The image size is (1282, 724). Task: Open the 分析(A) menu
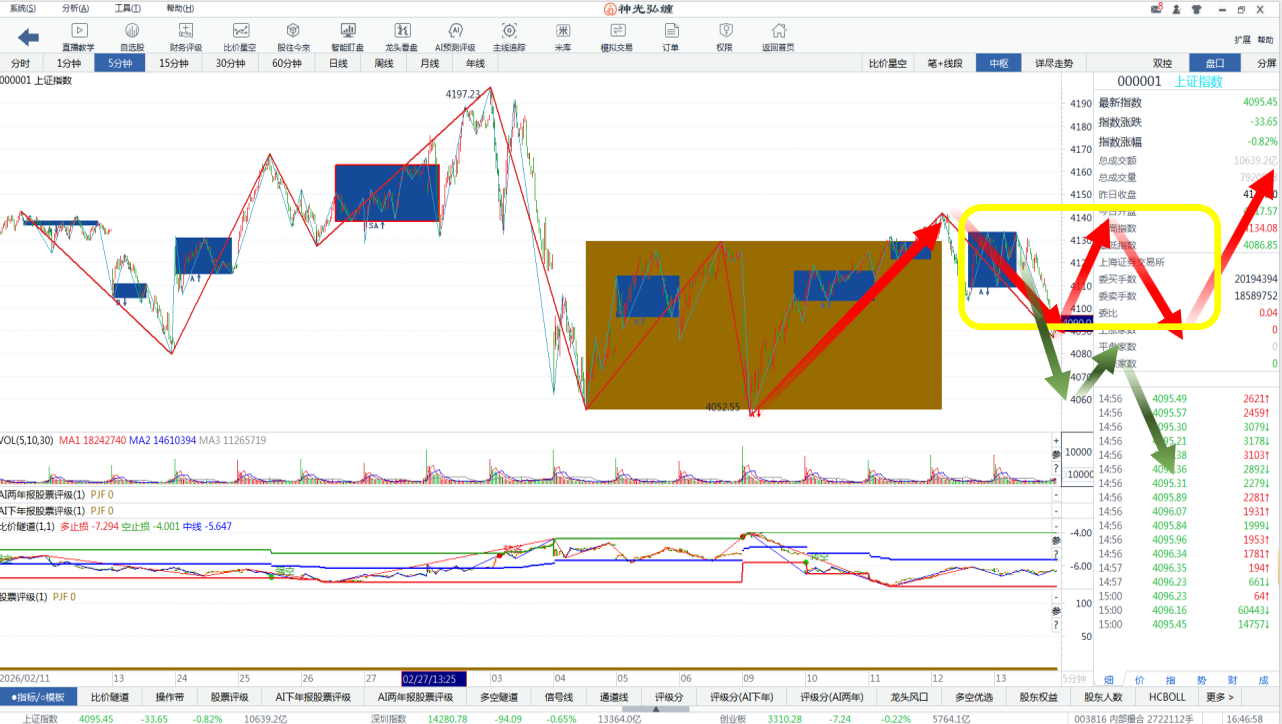click(x=75, y=8)
